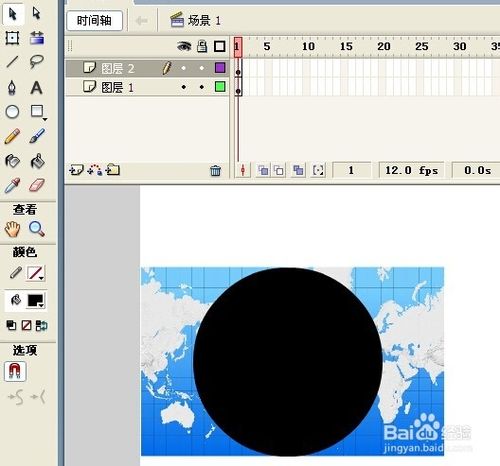The image size is (500, 466).
Task: Toggle visibility dot of 图层 2
Action: pos(183,68)
